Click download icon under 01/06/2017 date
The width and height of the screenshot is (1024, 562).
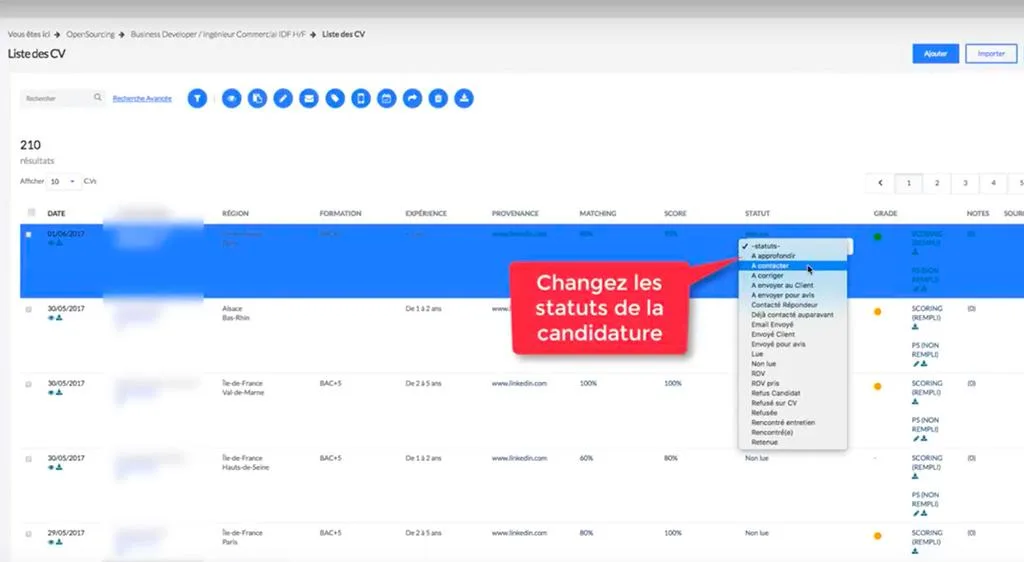[59, 243]
